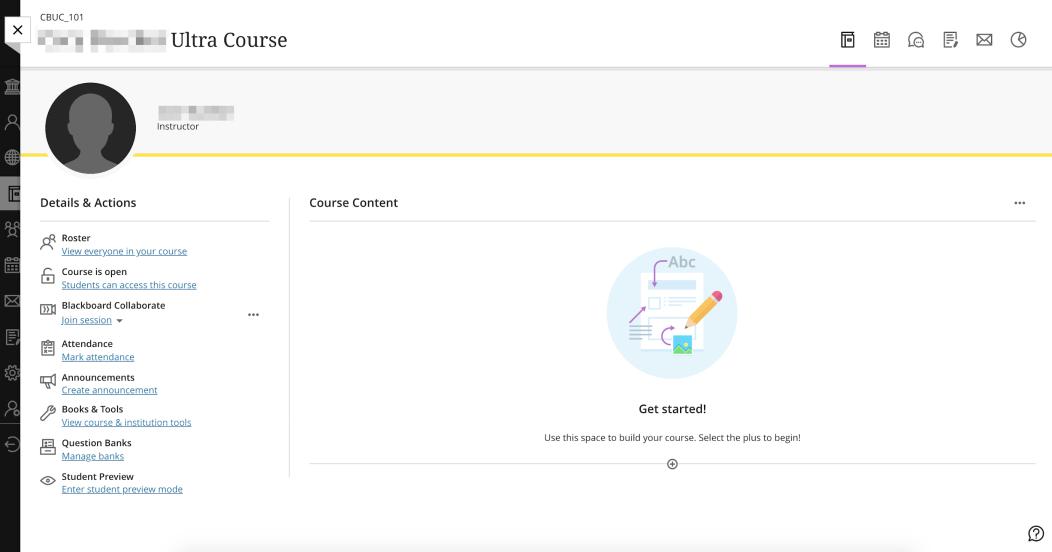Click the CBUC_101 course ID text
Screen dimensions: 1052x552
[62, 17]
